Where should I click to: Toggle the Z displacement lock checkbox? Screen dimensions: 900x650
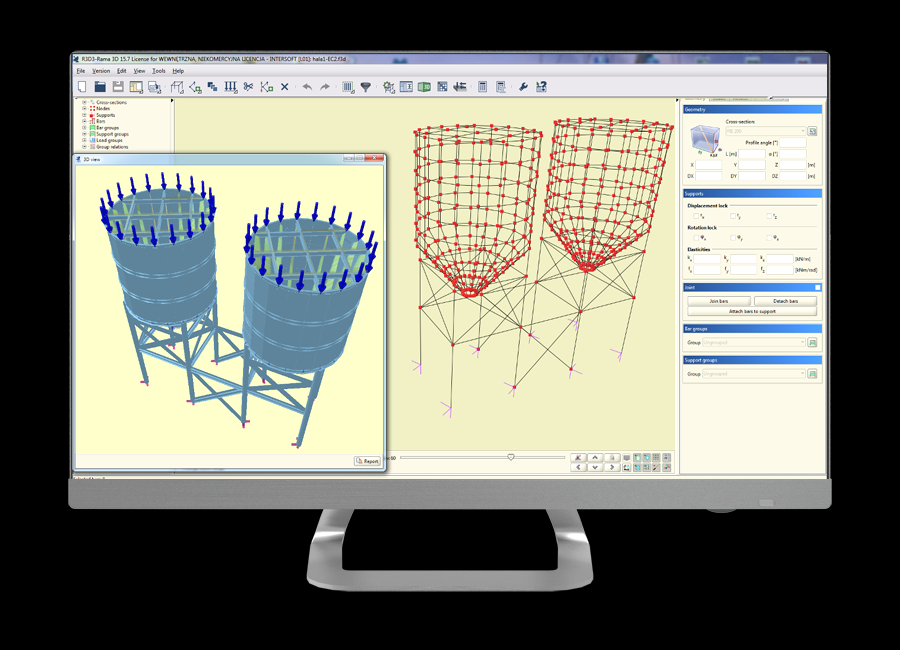pos(769,216)
